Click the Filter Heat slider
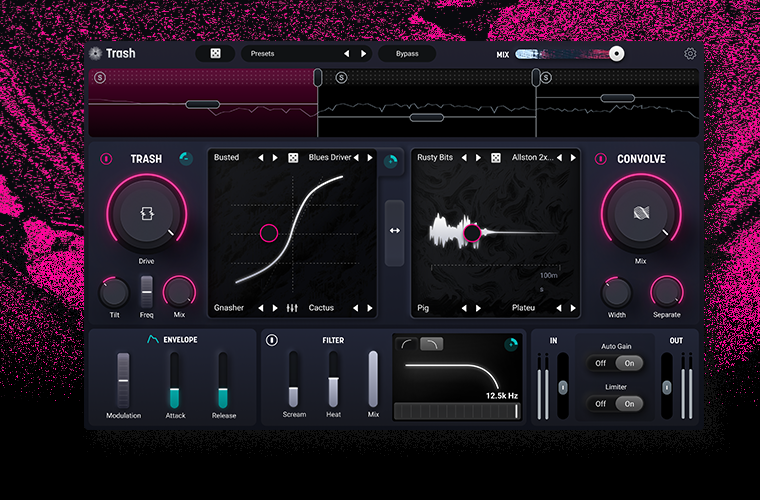The width and height of the screenshot is (760, 500). tap(333, 379)
